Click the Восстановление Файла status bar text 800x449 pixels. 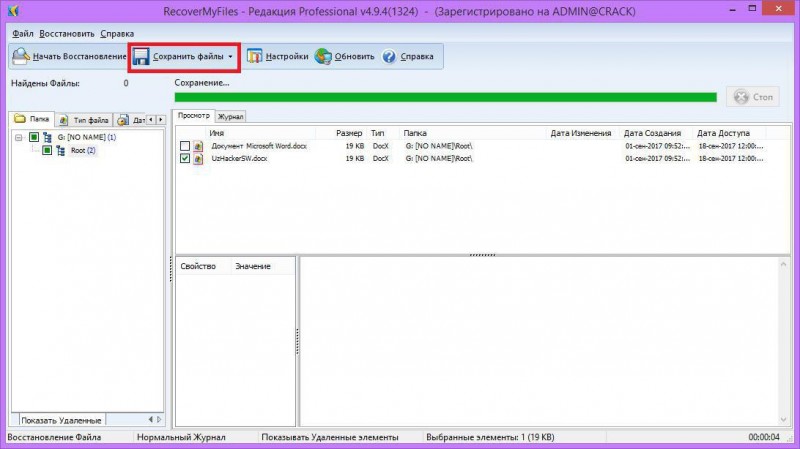[x=54, y=437]
